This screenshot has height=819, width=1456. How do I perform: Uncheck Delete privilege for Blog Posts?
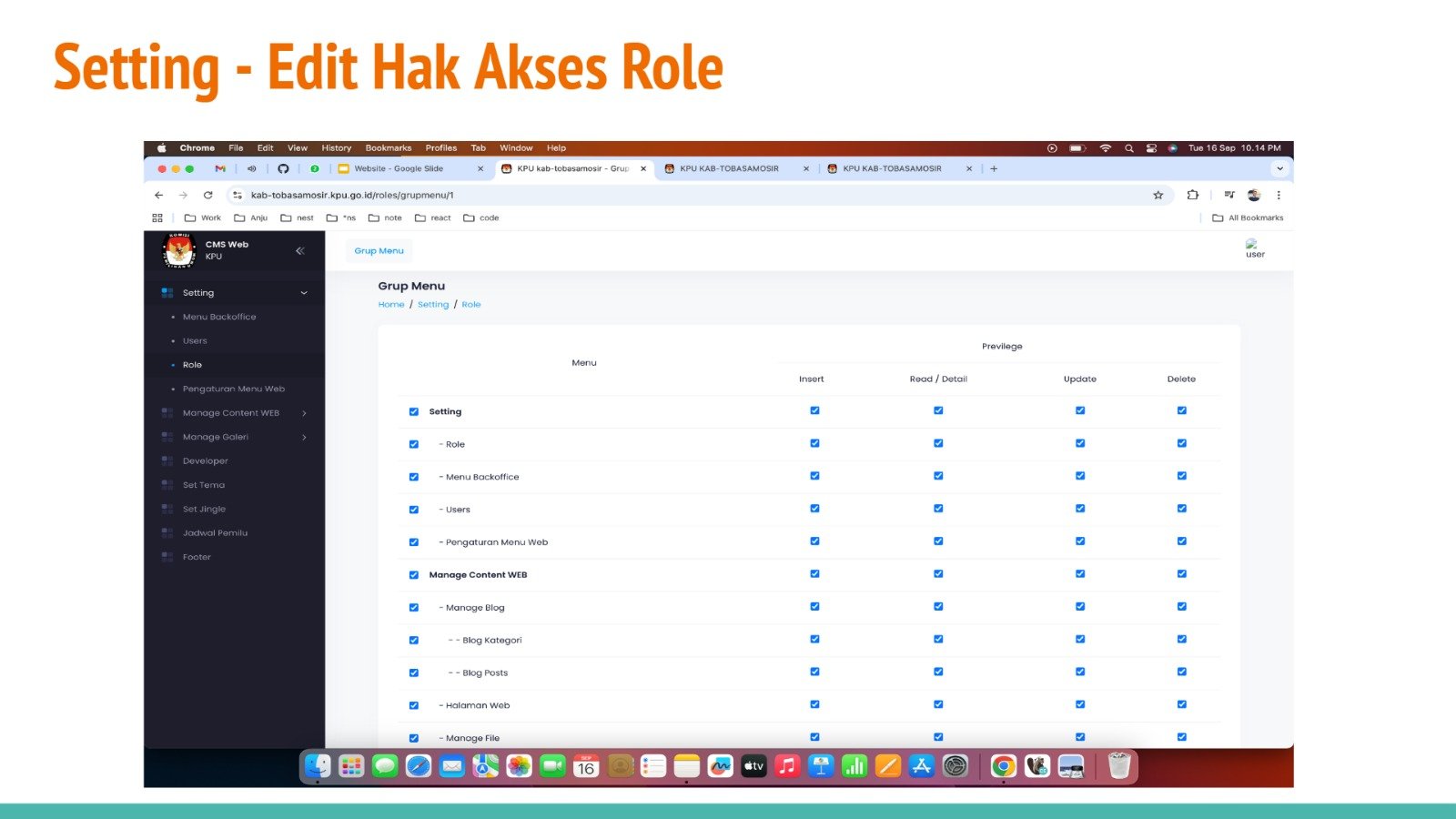pyautogui.click(x=1181, y=672)
